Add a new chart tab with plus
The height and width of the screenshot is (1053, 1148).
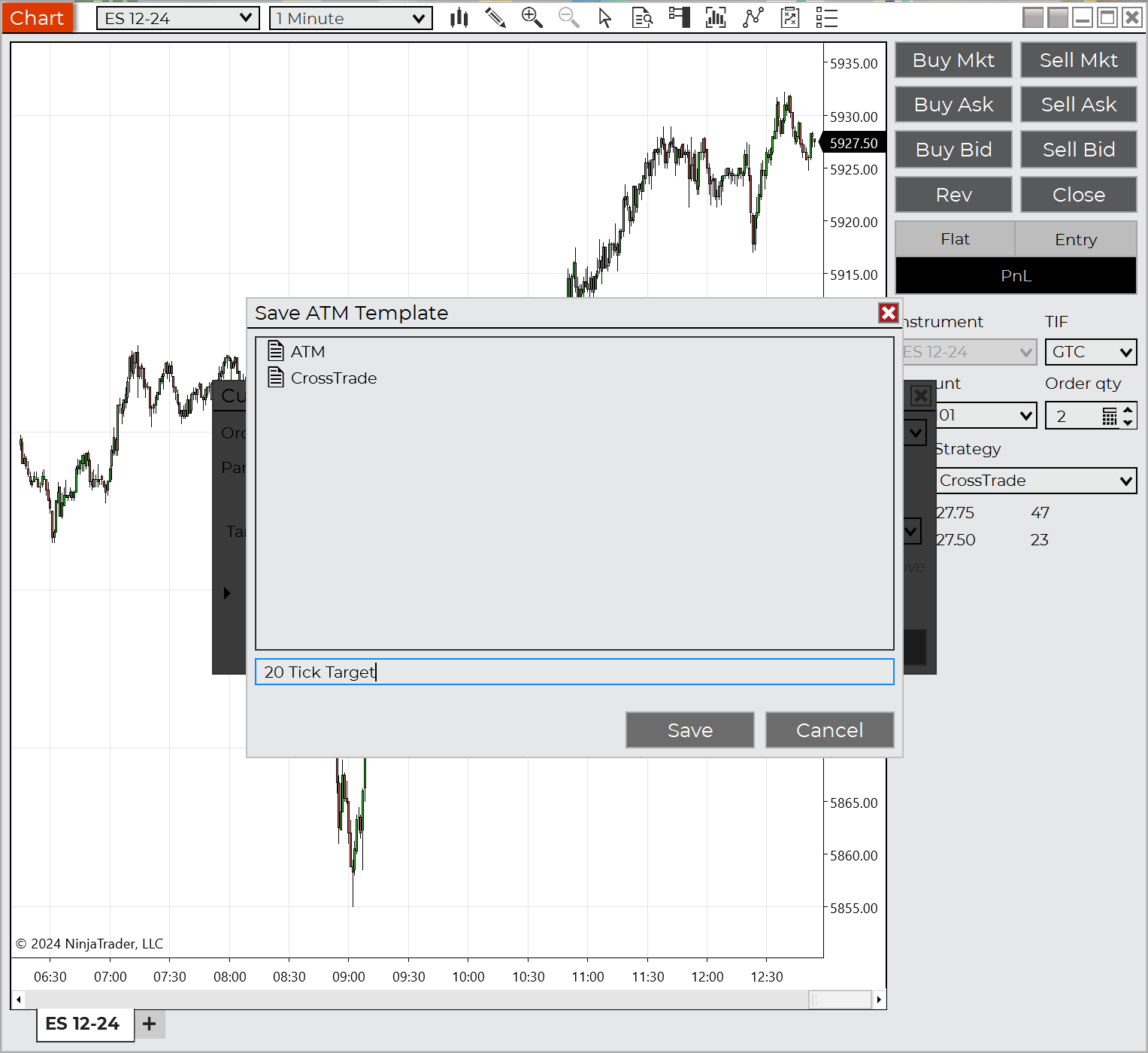[x=150, y=1024]
